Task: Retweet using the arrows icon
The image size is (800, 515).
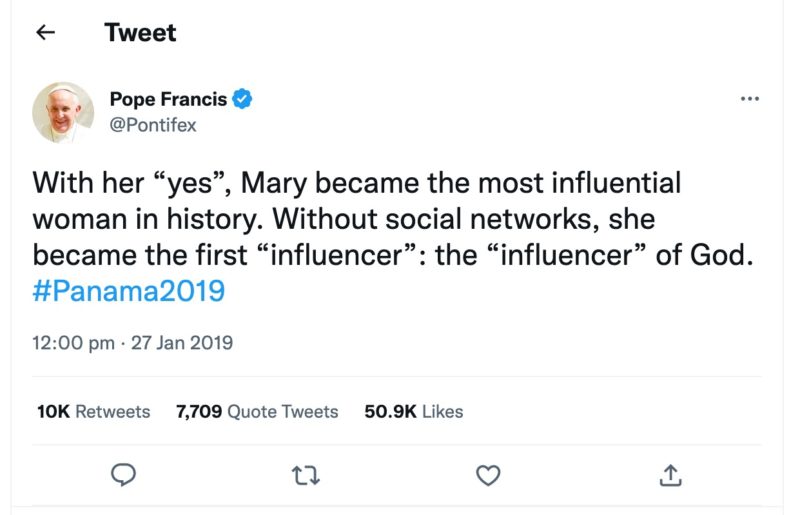Action: coord(305,476)
